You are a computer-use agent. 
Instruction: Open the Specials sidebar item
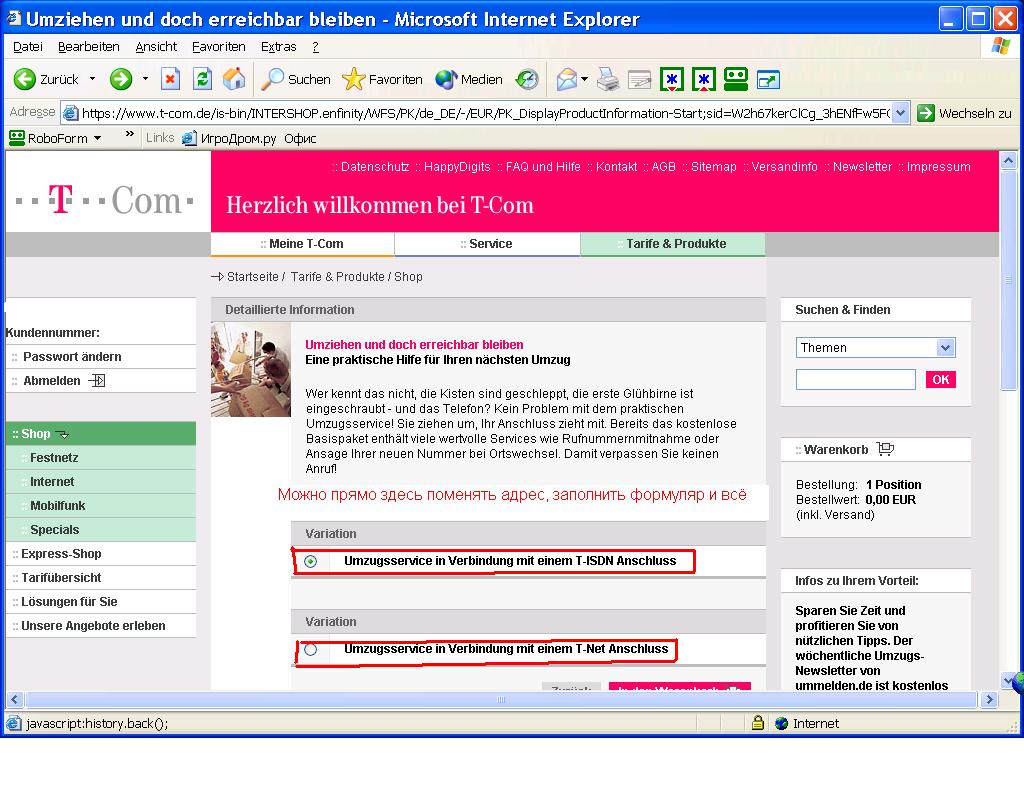(x=54, y=530)
